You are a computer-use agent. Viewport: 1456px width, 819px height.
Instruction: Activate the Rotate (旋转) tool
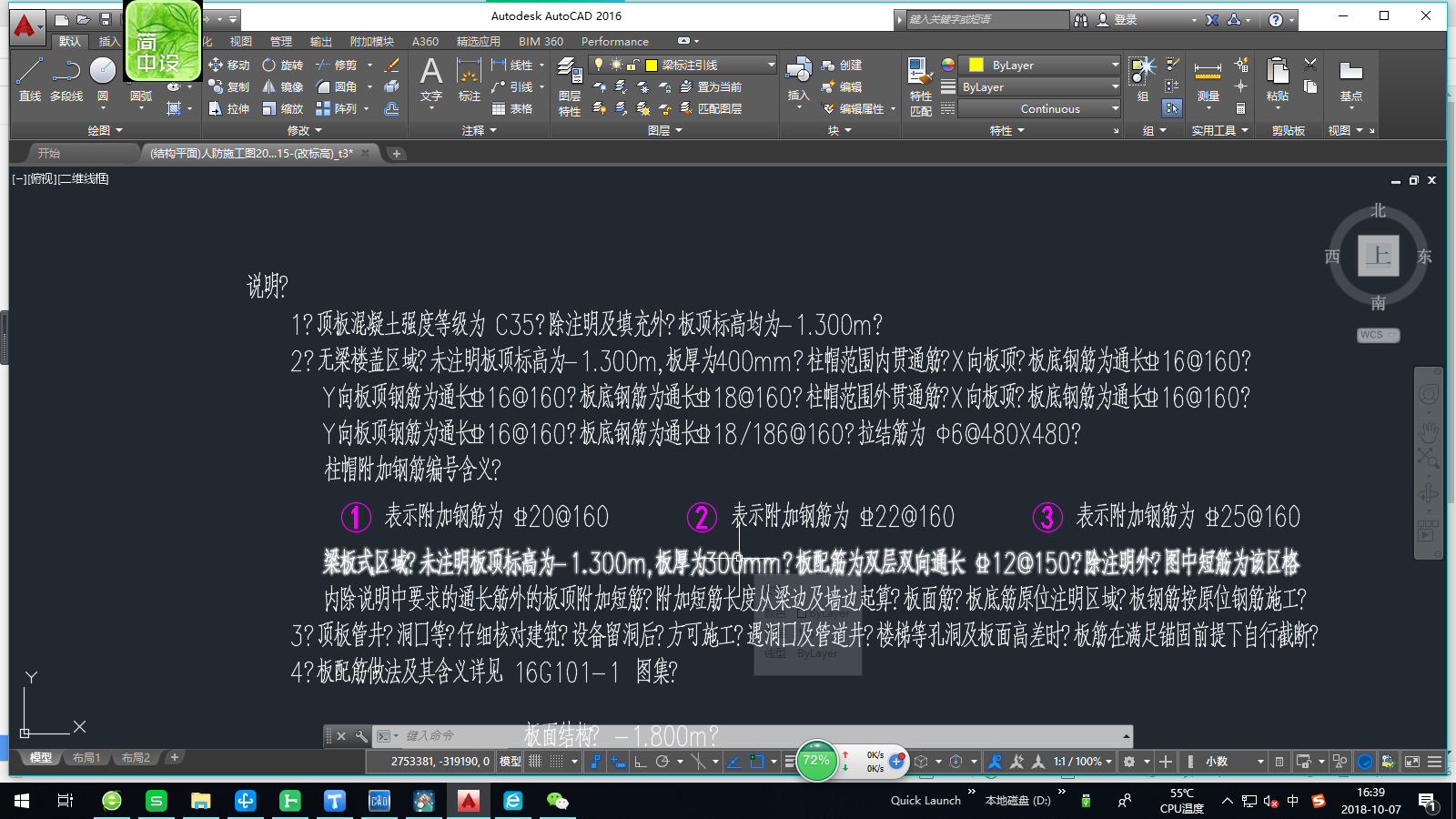tap(283, 66)
